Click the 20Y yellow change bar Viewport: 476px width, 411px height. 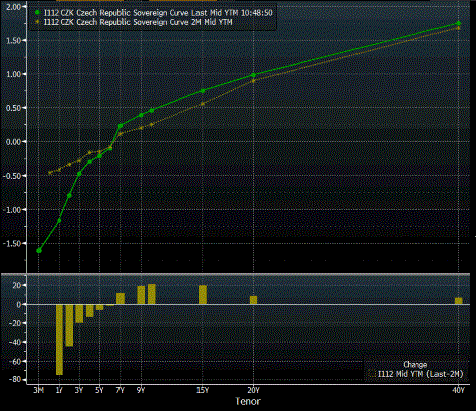coord(253,300)
